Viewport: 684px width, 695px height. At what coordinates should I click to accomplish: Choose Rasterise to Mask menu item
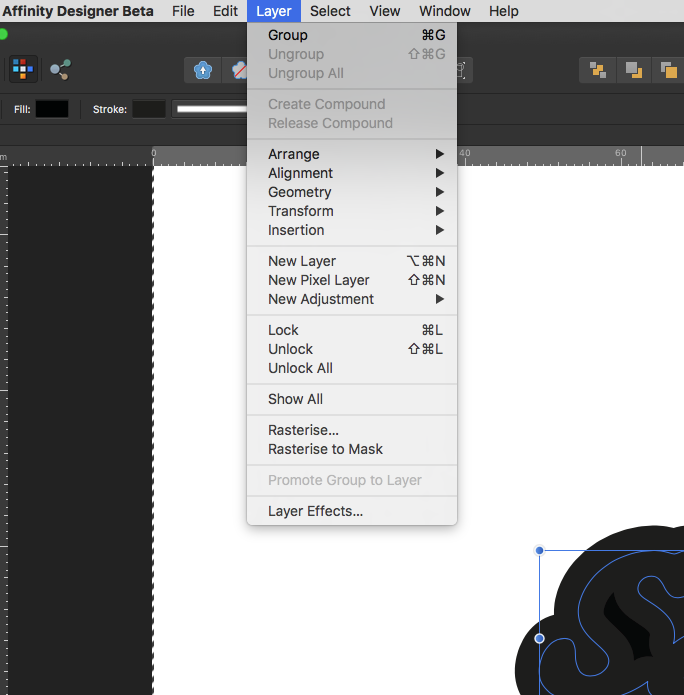[x=352, y=449]
